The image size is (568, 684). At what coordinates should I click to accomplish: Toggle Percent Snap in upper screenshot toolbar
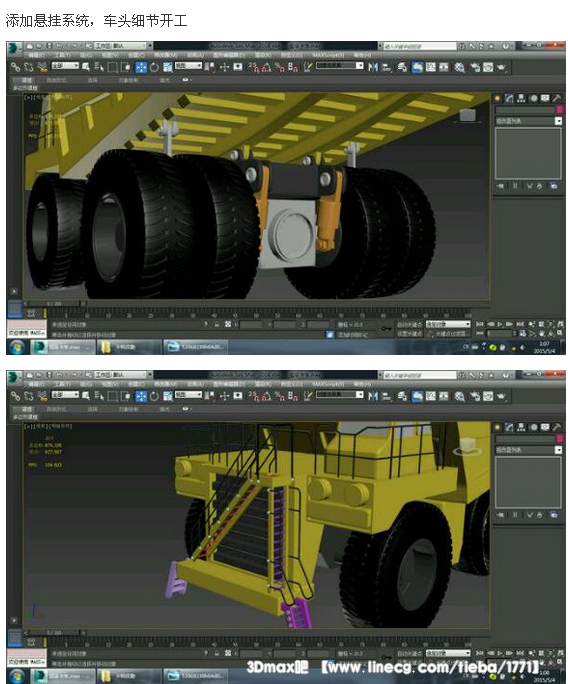click(x=280, y=67)
